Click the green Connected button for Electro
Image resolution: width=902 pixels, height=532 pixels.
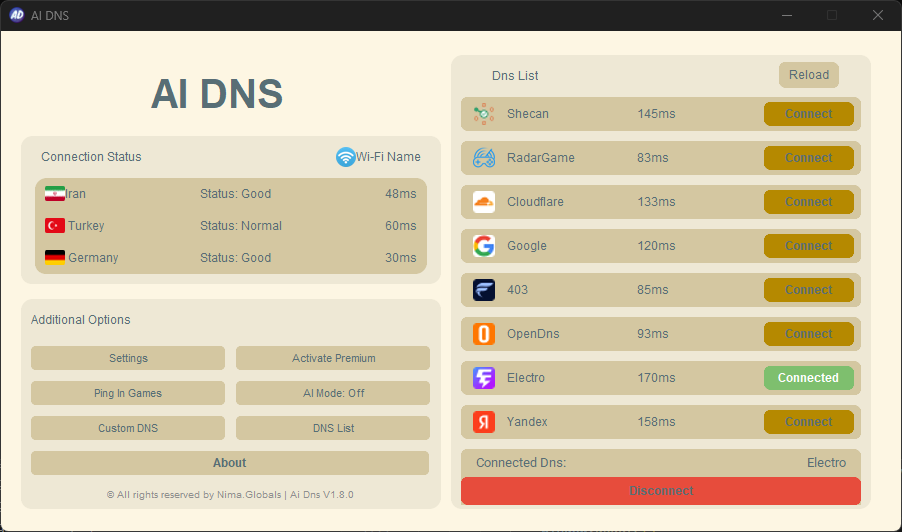[808, 378]
